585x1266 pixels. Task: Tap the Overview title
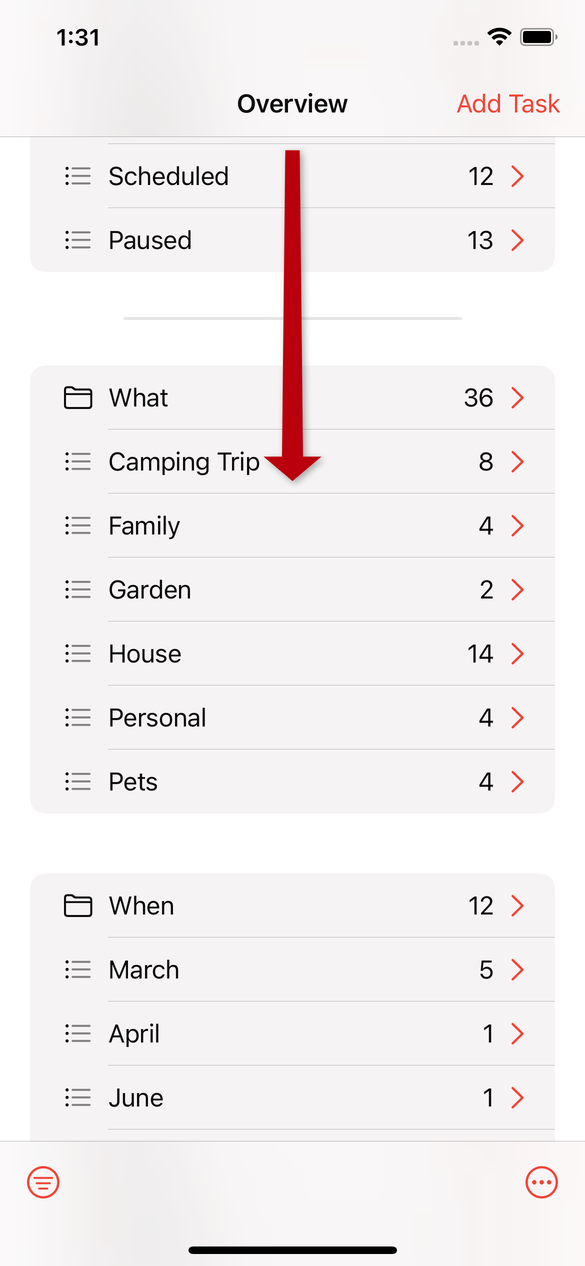click(292, 104)
